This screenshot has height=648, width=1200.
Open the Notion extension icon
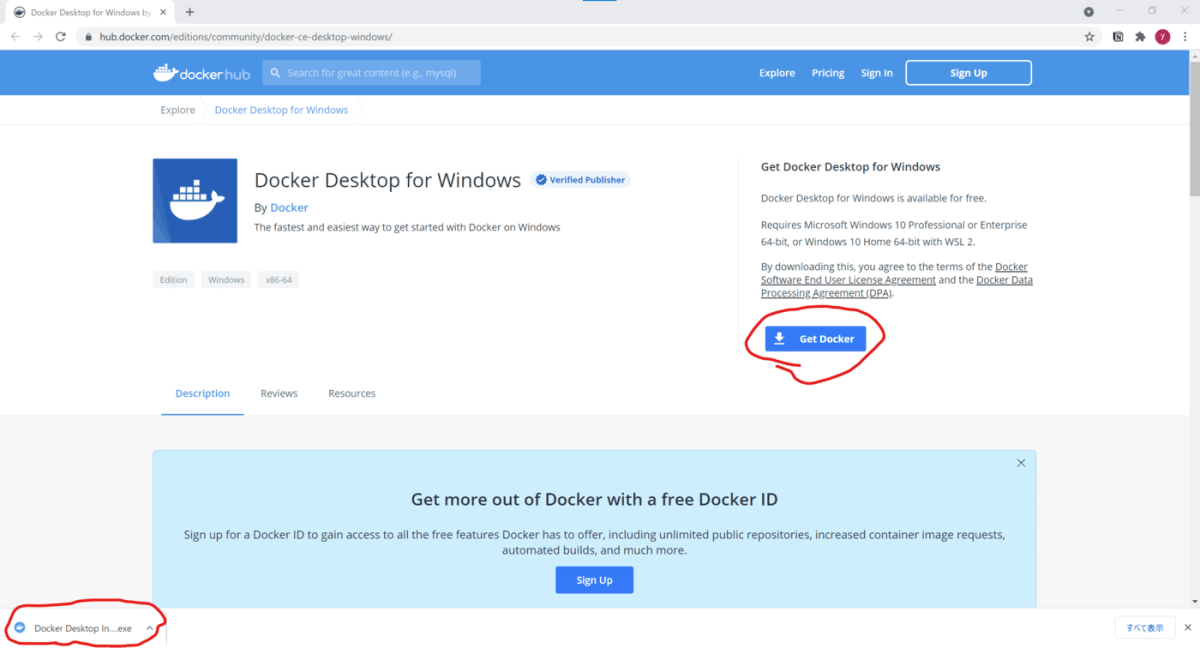pos(1117,36)
